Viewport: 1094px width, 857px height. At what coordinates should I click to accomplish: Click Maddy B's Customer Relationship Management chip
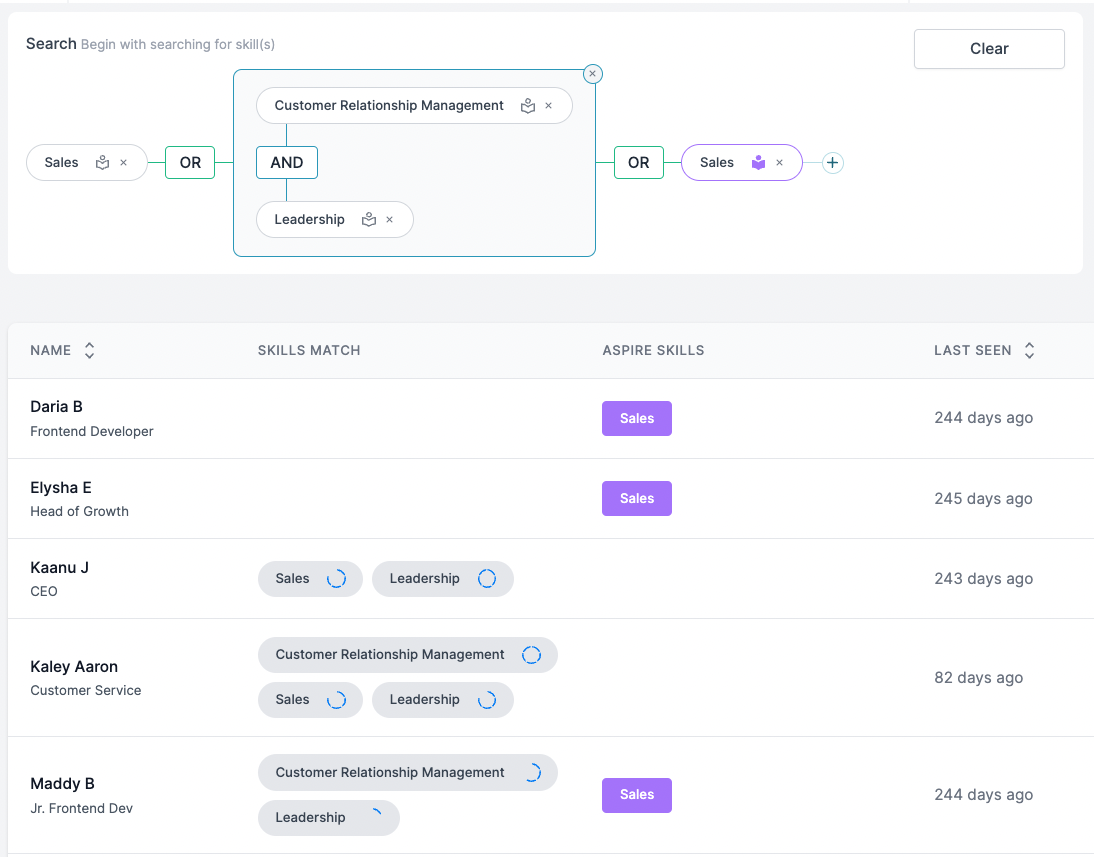coord(407,773)
